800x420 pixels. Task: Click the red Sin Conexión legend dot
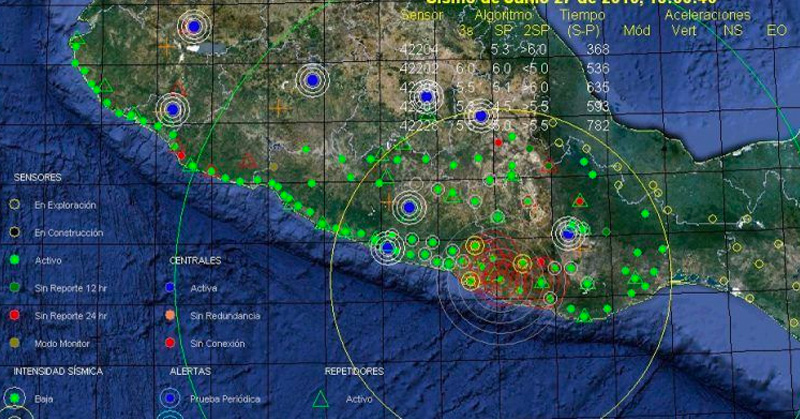click(170, 343)
